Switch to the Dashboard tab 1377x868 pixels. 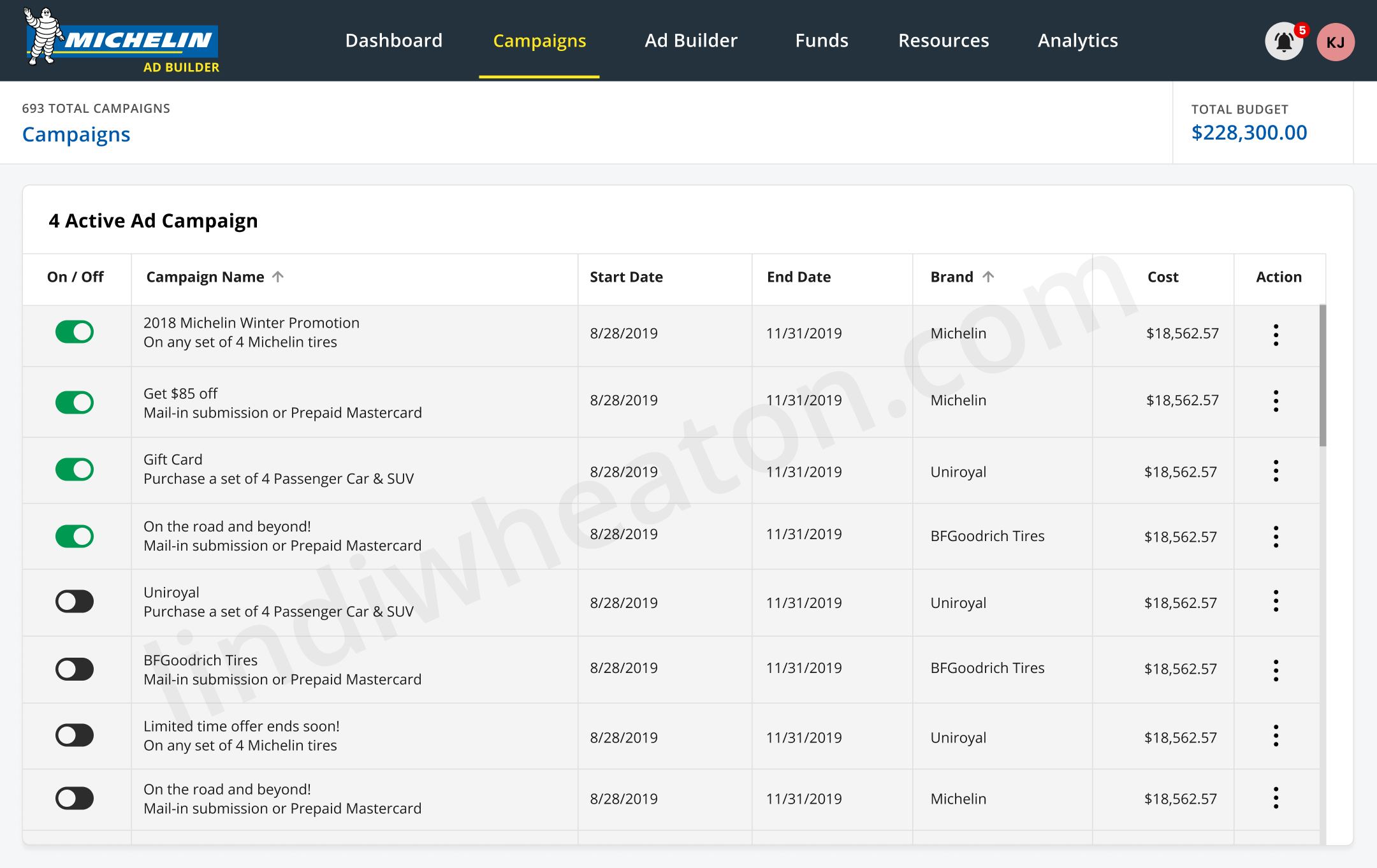393,41
